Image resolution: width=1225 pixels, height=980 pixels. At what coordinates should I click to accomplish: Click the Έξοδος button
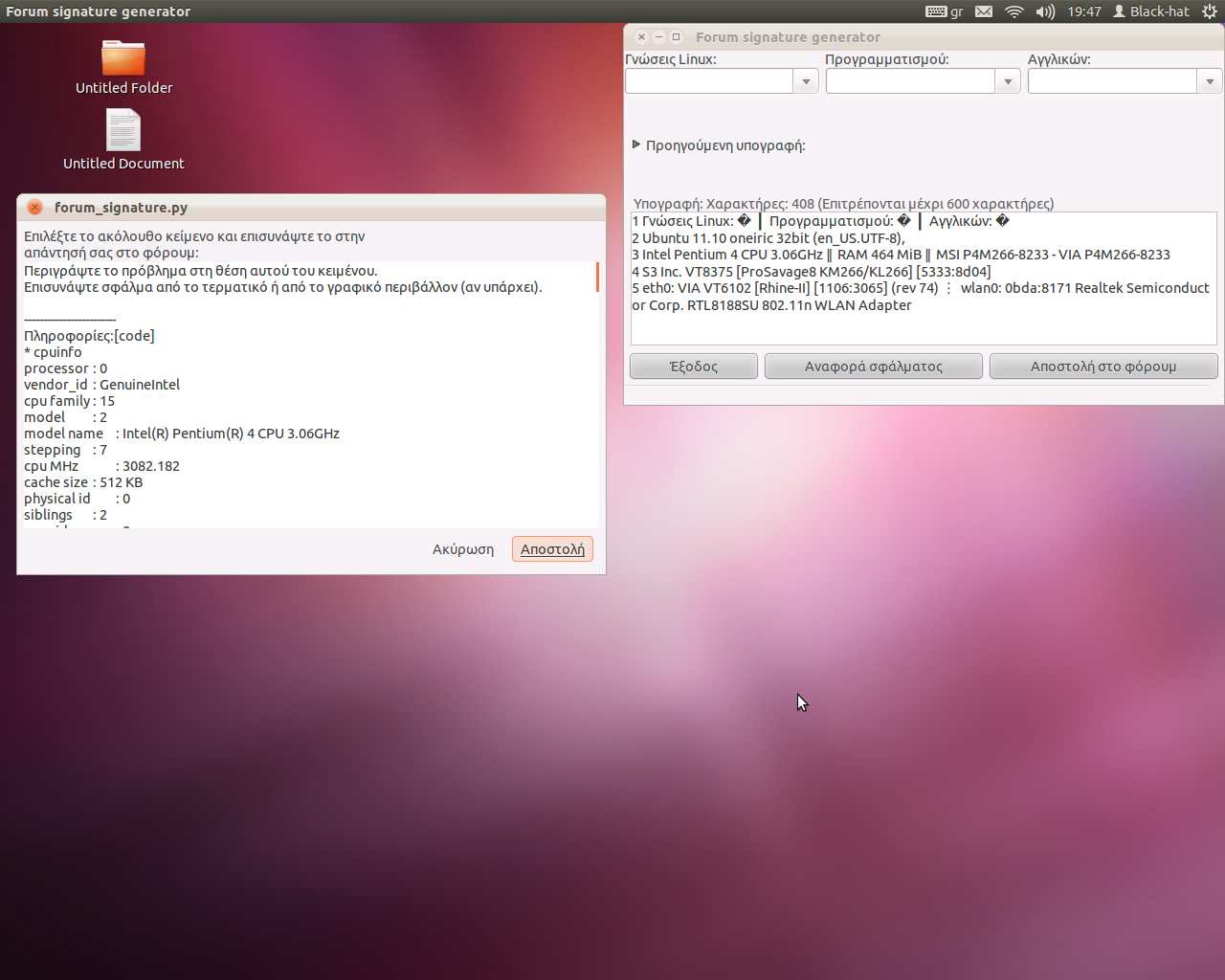point(694,367)
